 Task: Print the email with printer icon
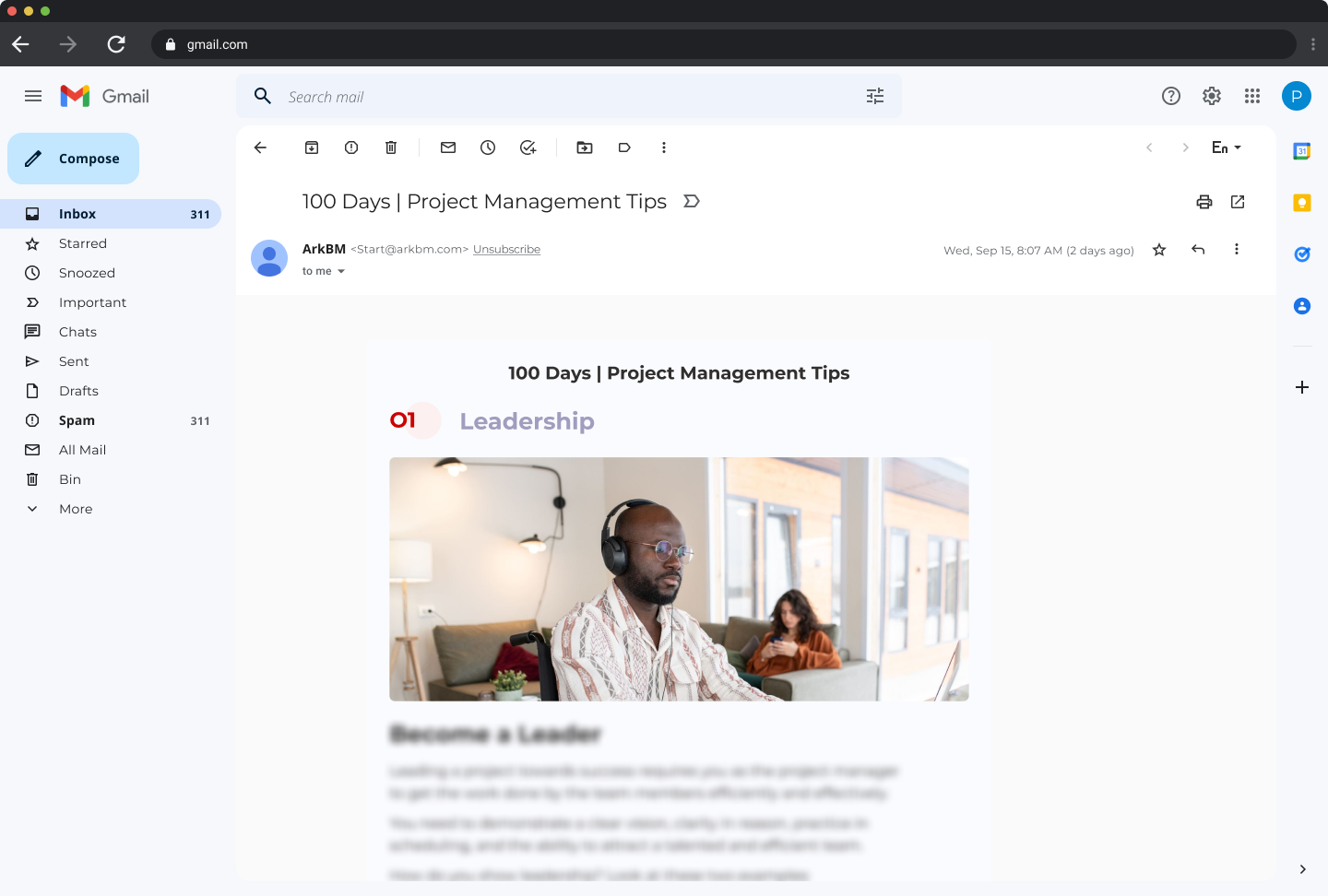(x=1204, y=202)
